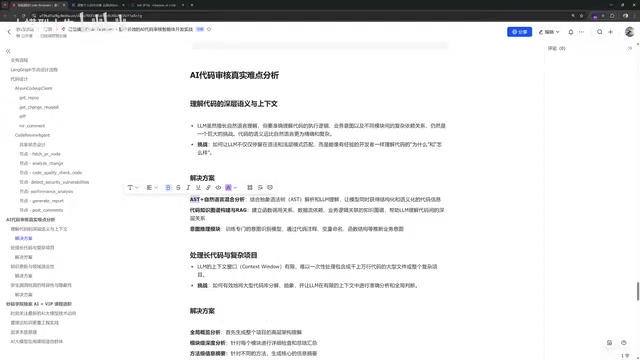Select get_repos outline entry
This screenshot has width=640, height=360.
tap(29, 98)
